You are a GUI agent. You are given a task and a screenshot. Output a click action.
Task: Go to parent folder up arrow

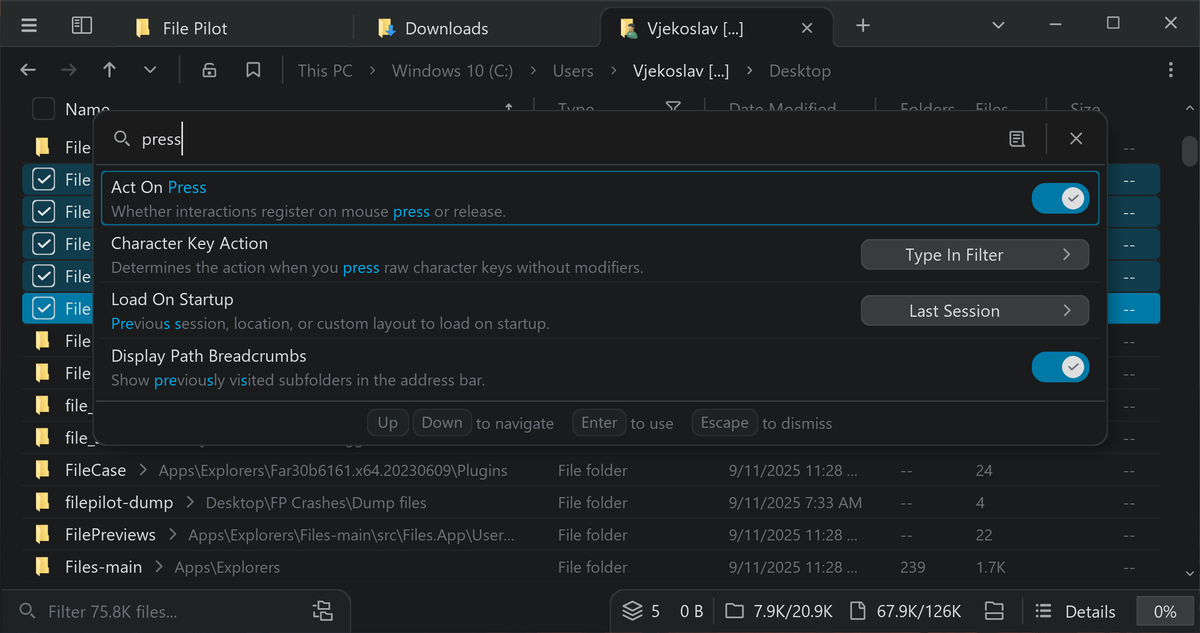pyautogui.click(x=110, y=70)
